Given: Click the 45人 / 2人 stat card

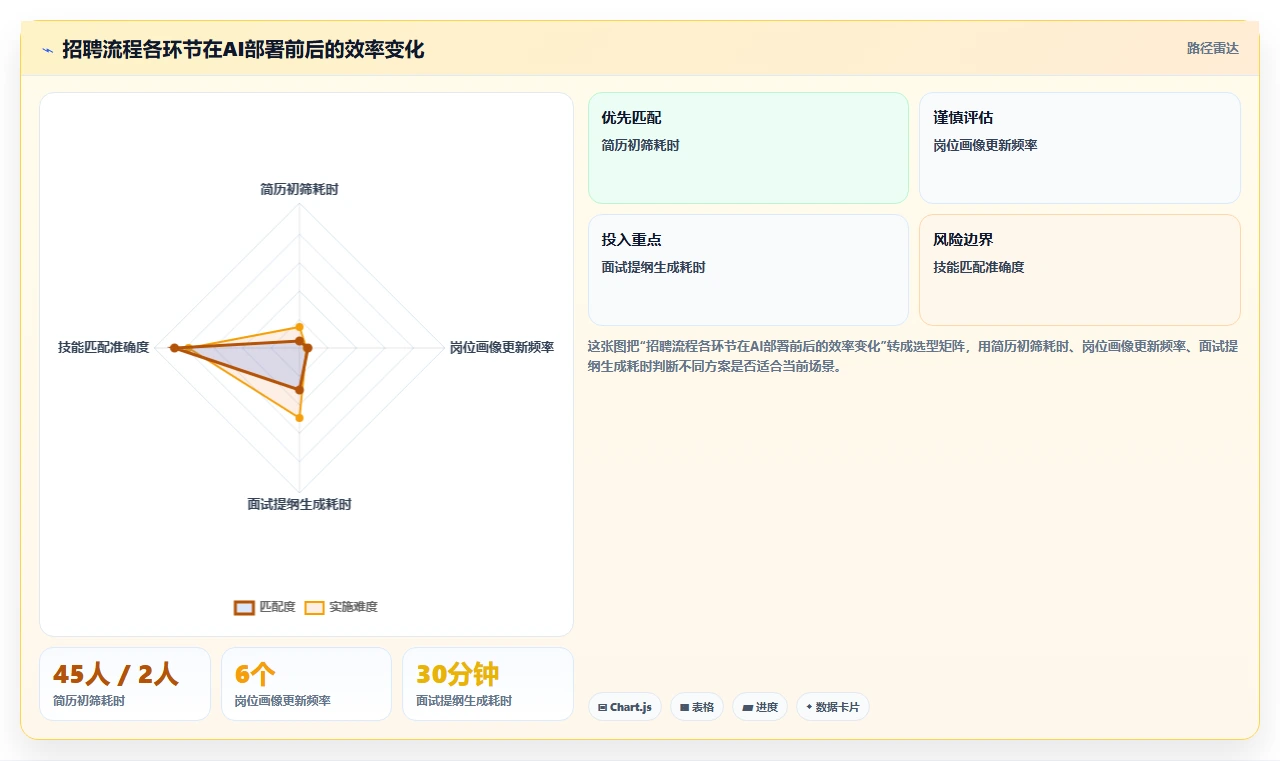Looking at the screenshot, I should pyautogui.click(x=125, y=684).
